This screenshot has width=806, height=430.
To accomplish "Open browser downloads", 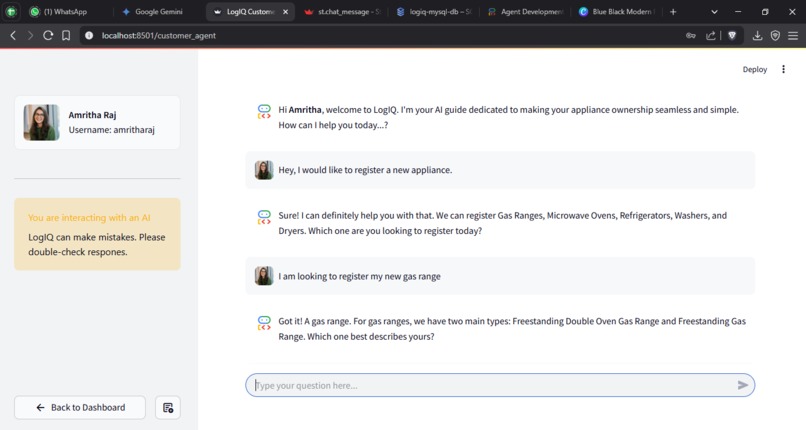I will [757, 35].
